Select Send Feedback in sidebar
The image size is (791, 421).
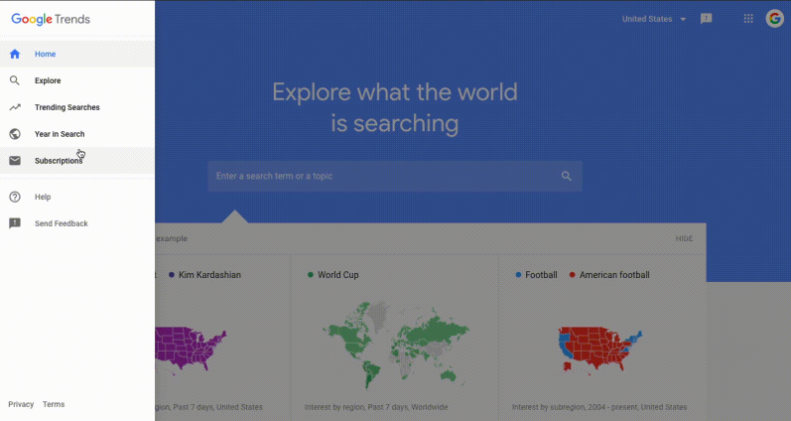[77, 223]
